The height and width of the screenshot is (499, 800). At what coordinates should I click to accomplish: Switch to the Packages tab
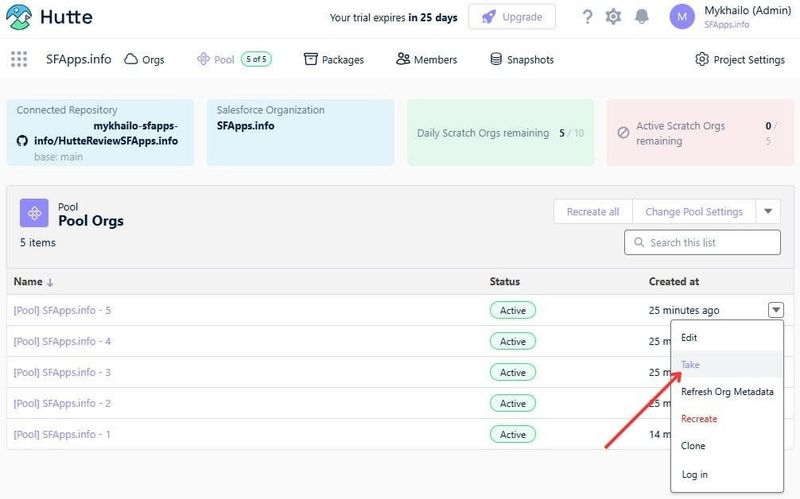334,60
